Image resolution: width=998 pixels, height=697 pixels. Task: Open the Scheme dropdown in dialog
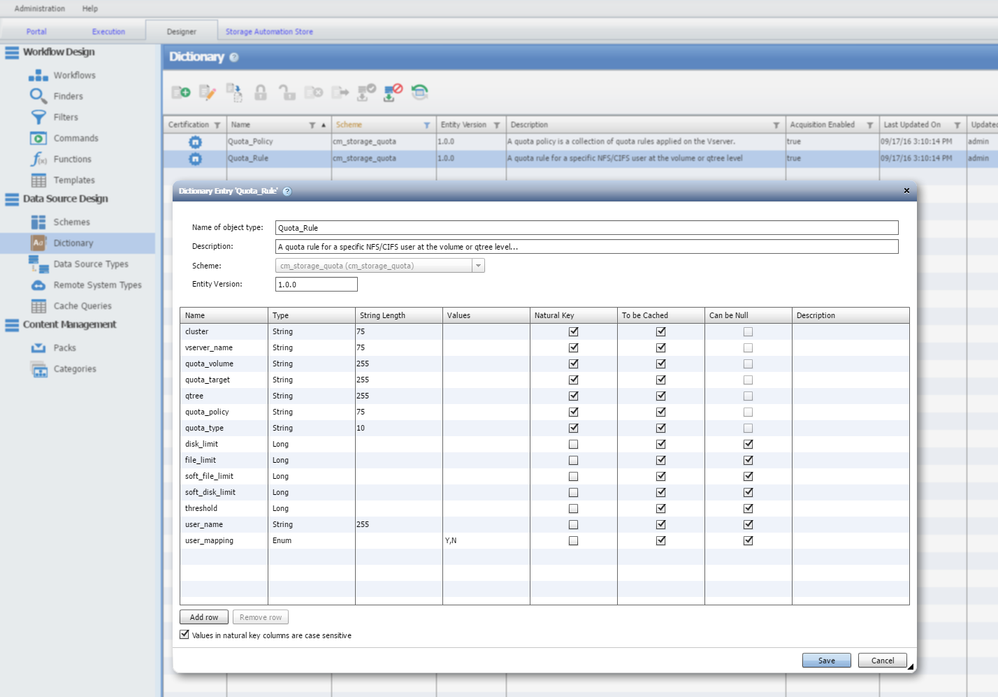tap(478, 266)
